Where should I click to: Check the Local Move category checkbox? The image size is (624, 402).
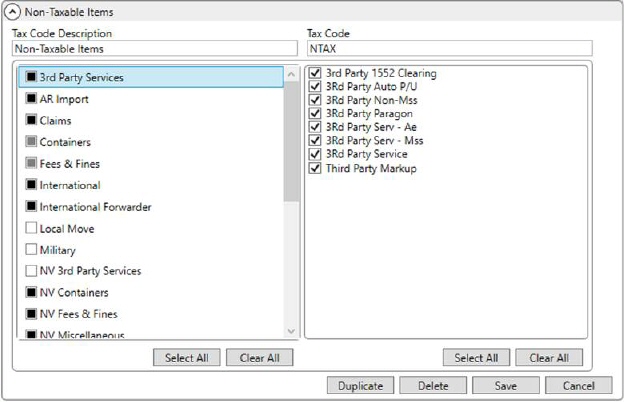(32, 229)
